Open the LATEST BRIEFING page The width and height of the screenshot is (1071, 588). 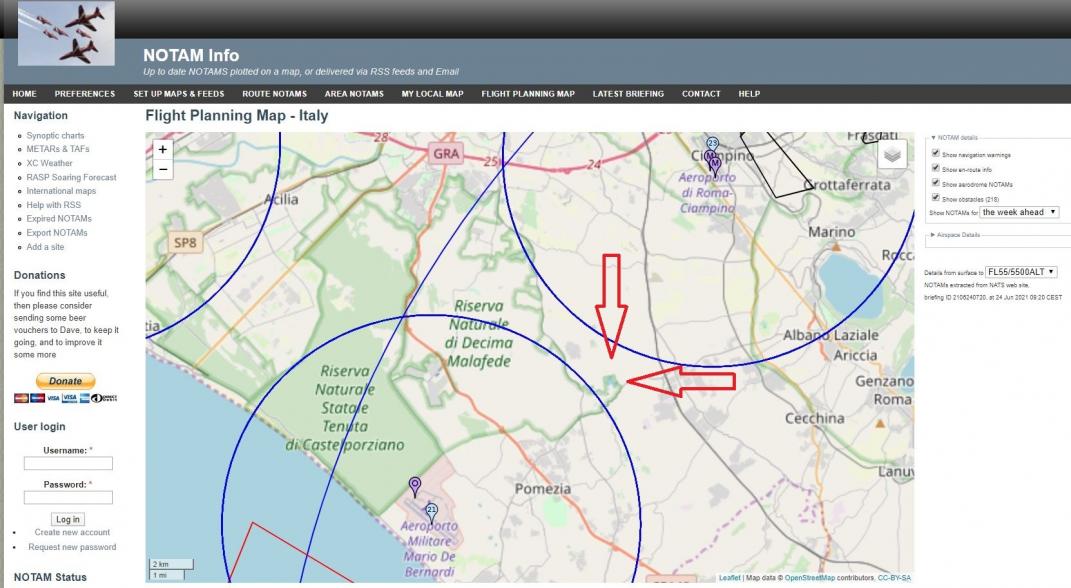click(x=628, y=94)
